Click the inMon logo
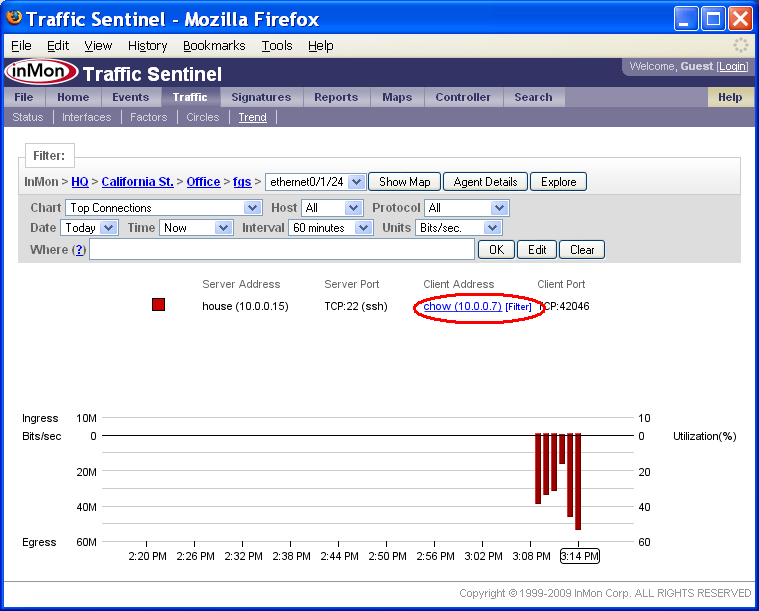 tap(41, 72)
